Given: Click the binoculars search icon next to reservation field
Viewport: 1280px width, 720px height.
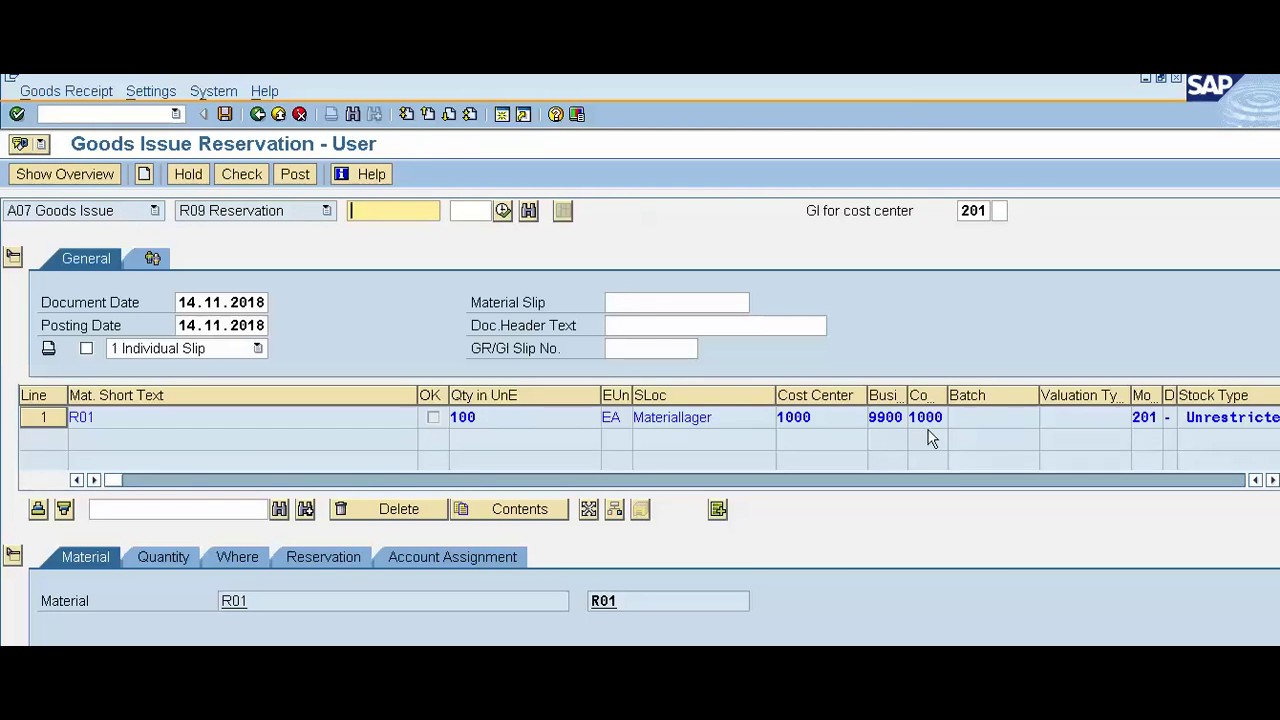Looking at the screenshot, I should pos(529,211).
